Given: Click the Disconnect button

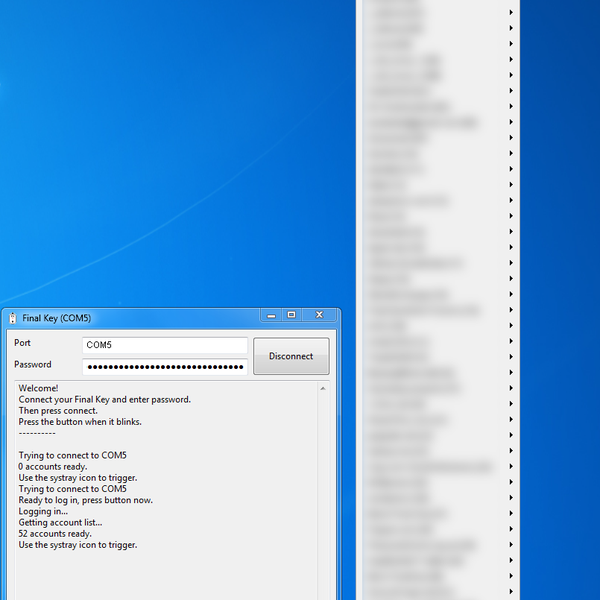Looking at the screenshot, I should coord(291,356).
